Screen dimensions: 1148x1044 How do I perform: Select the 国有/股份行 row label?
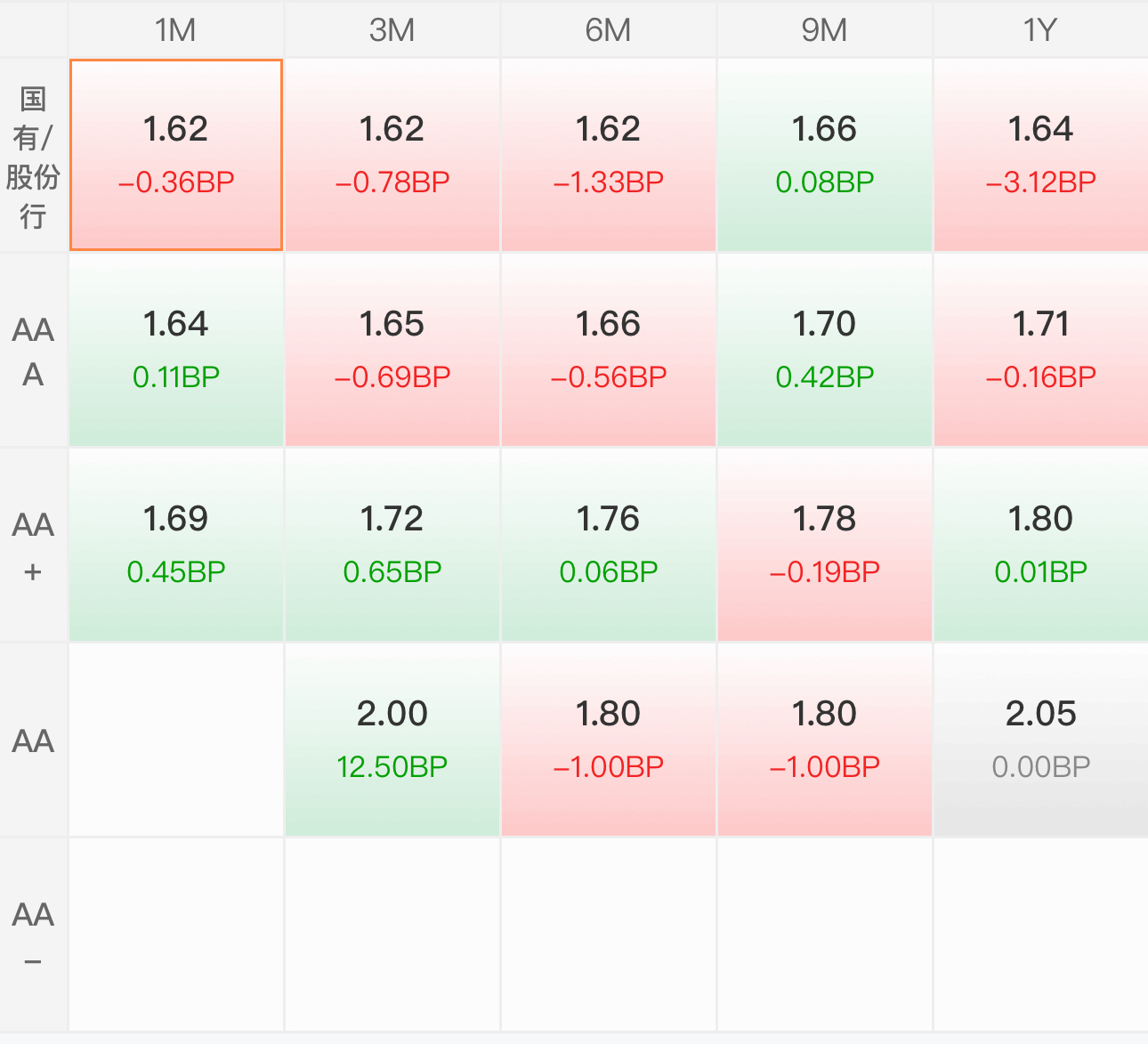coord(33,156)
